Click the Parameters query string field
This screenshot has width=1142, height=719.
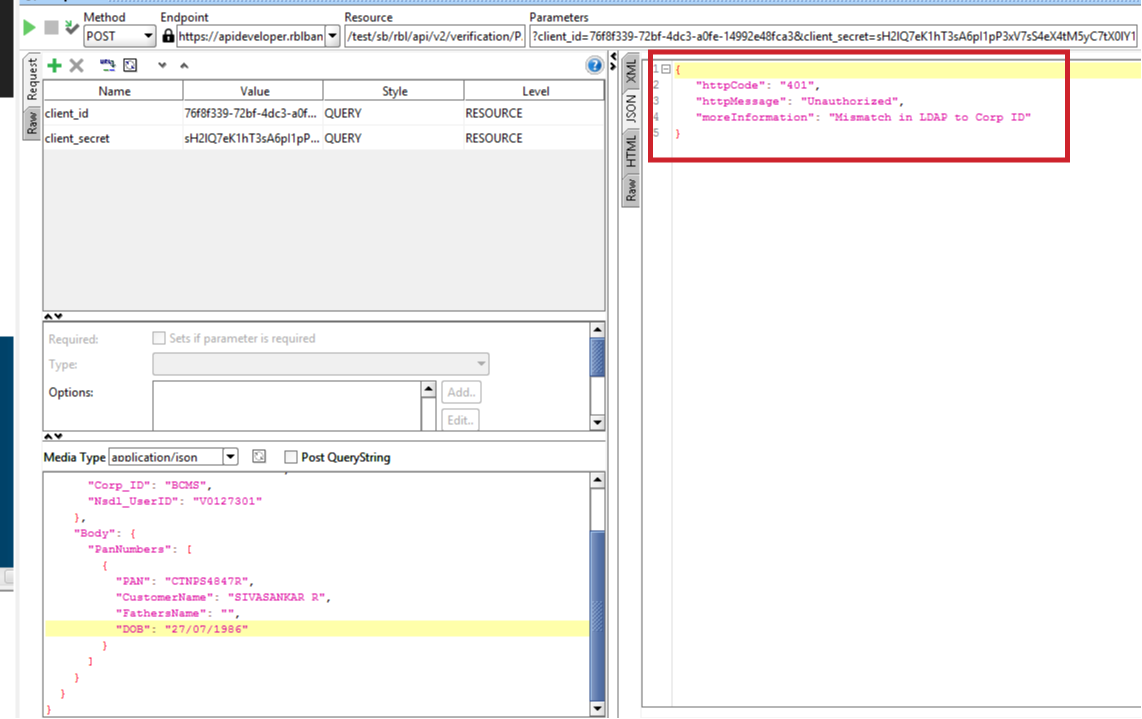[x=834, y=36]
